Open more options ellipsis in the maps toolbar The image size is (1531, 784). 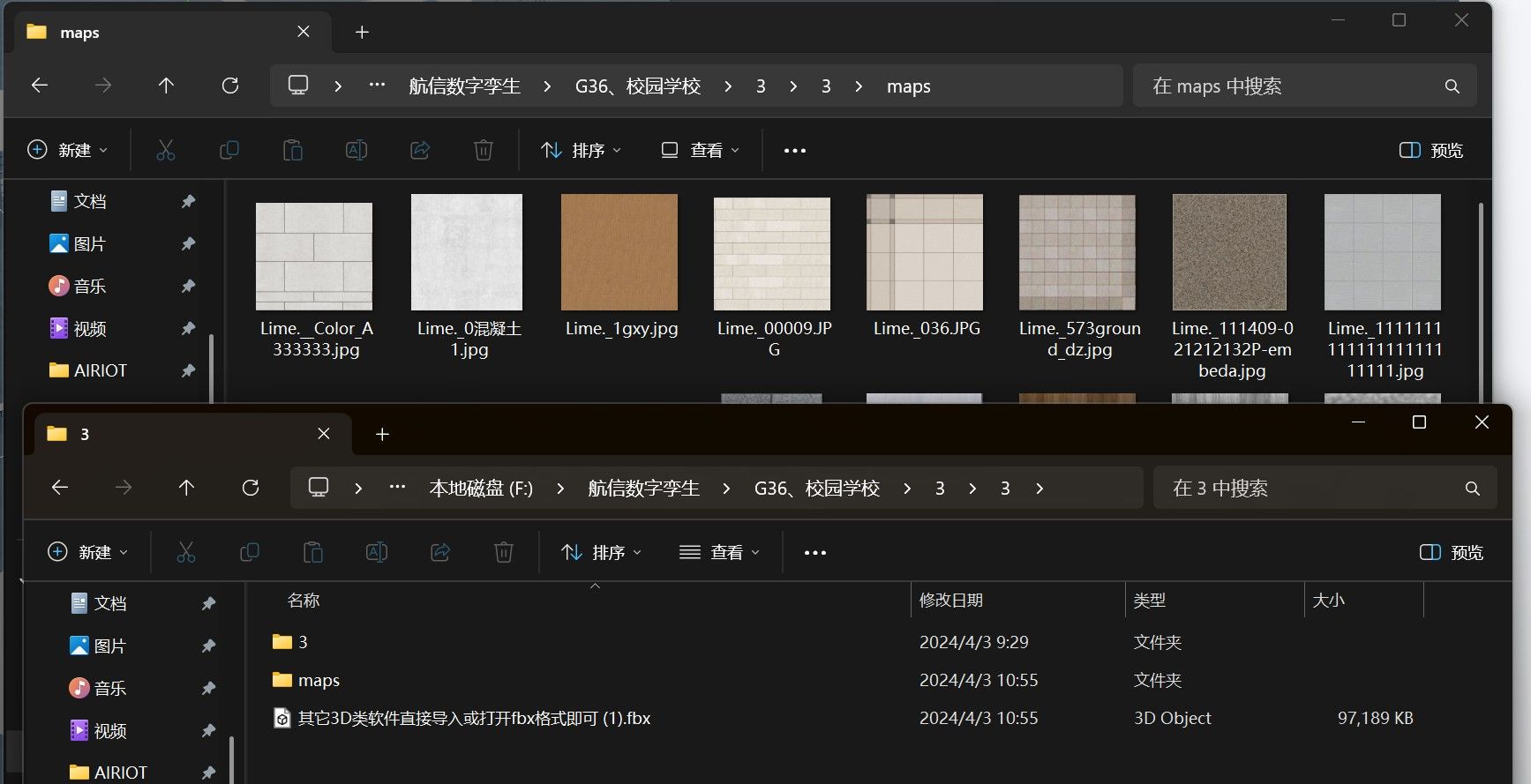[795, 151]
